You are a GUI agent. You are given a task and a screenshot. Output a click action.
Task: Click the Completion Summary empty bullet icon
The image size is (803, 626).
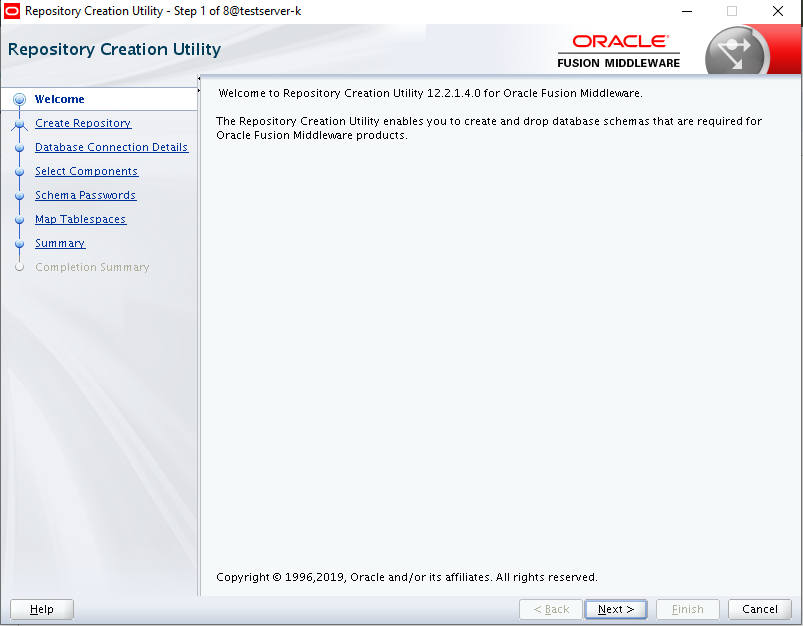19,267
